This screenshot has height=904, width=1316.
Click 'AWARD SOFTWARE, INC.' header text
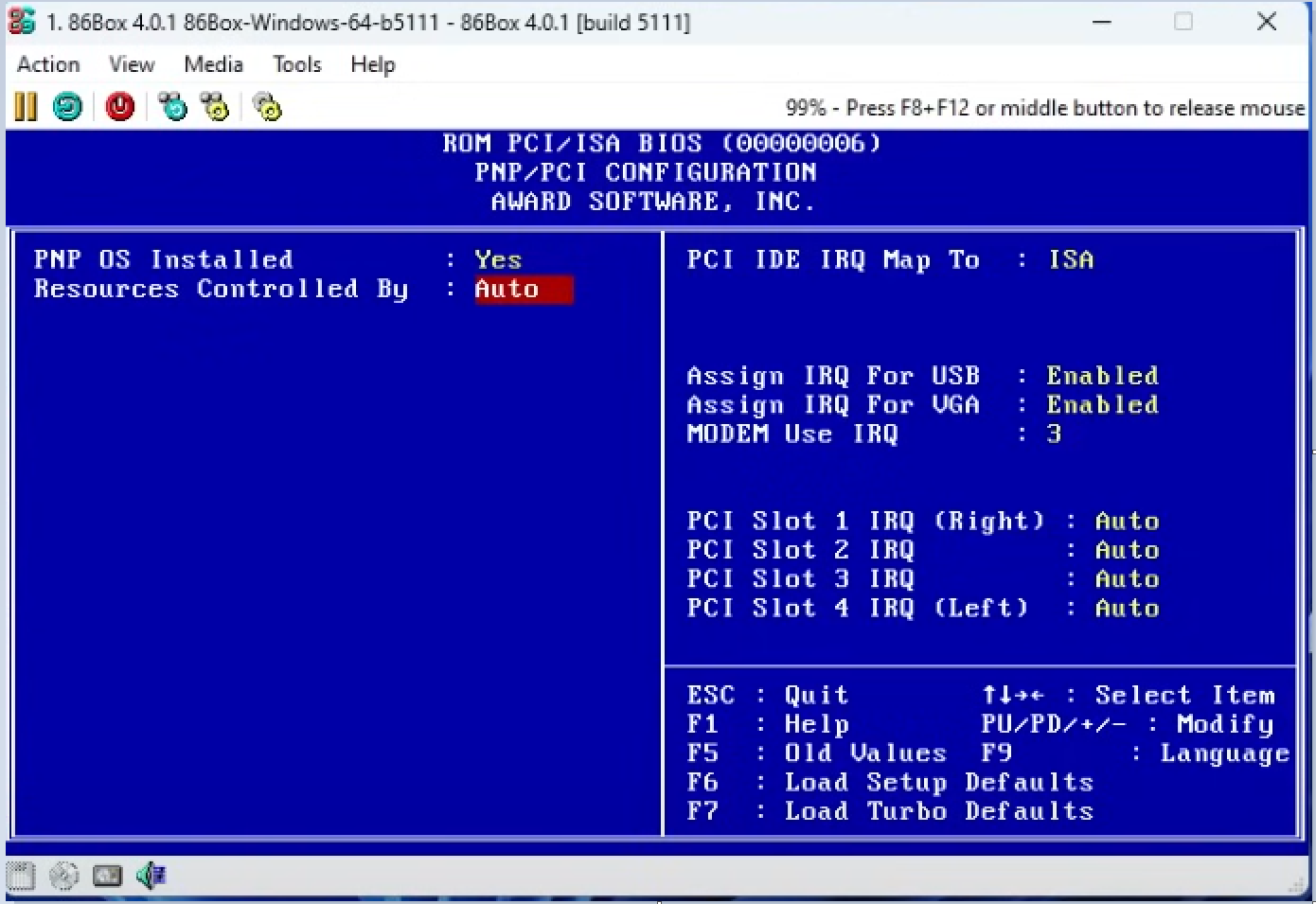[x=653, y=202]
